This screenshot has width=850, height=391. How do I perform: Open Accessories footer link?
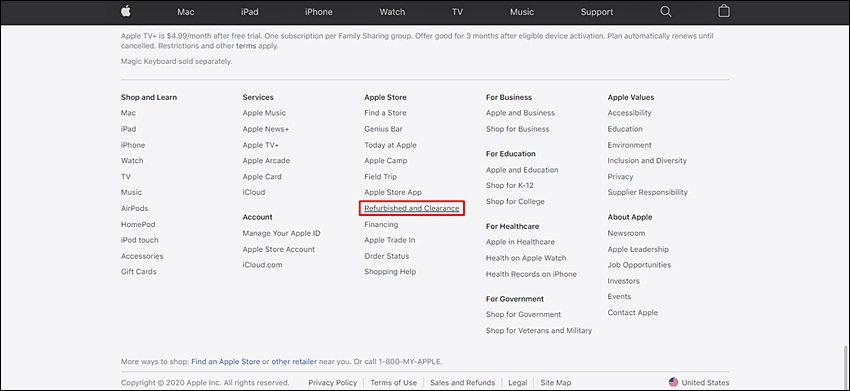pos(142,256)
